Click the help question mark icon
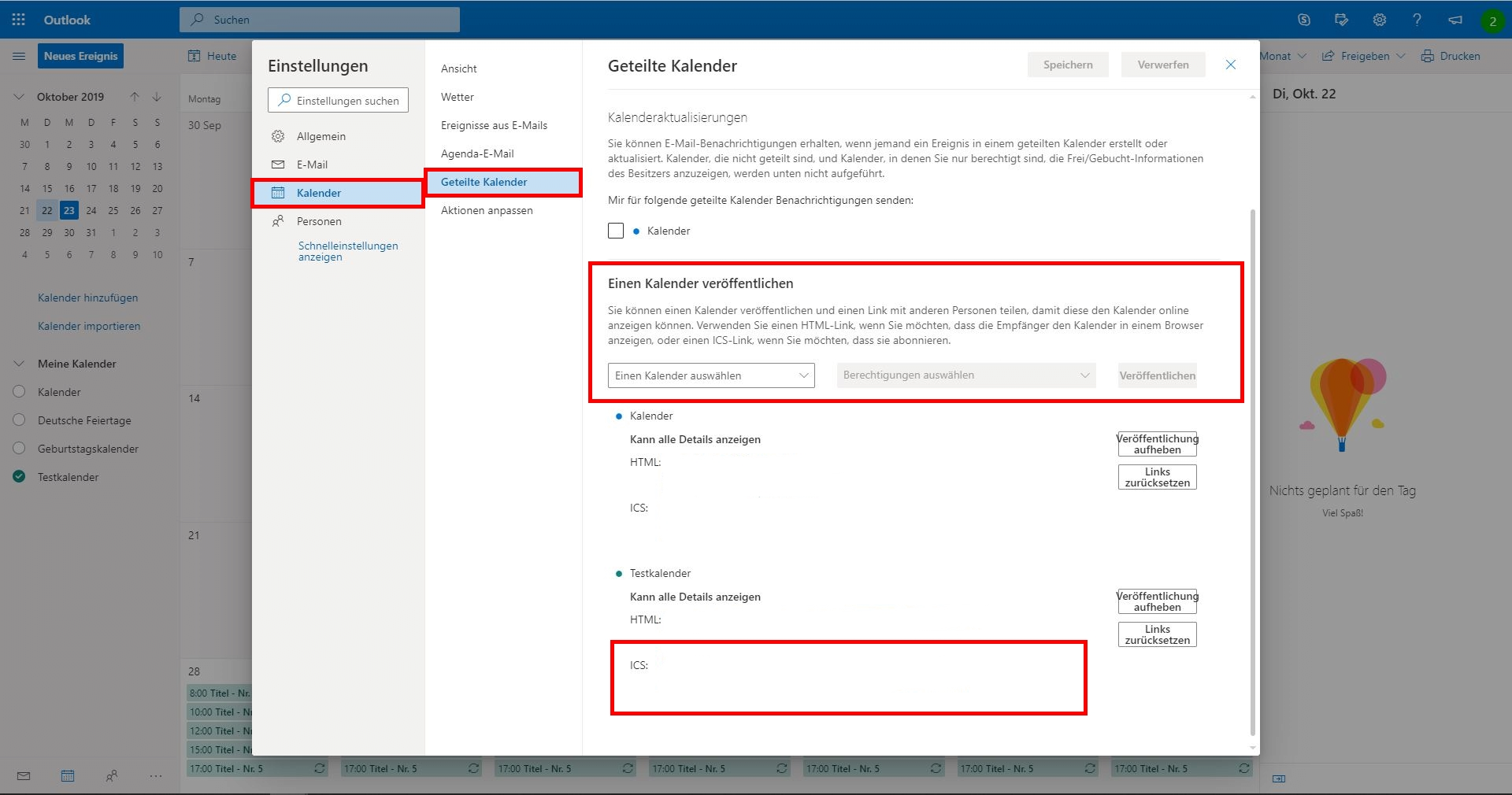This screenshot has width=1512, height=795. tap(1417, 20)
